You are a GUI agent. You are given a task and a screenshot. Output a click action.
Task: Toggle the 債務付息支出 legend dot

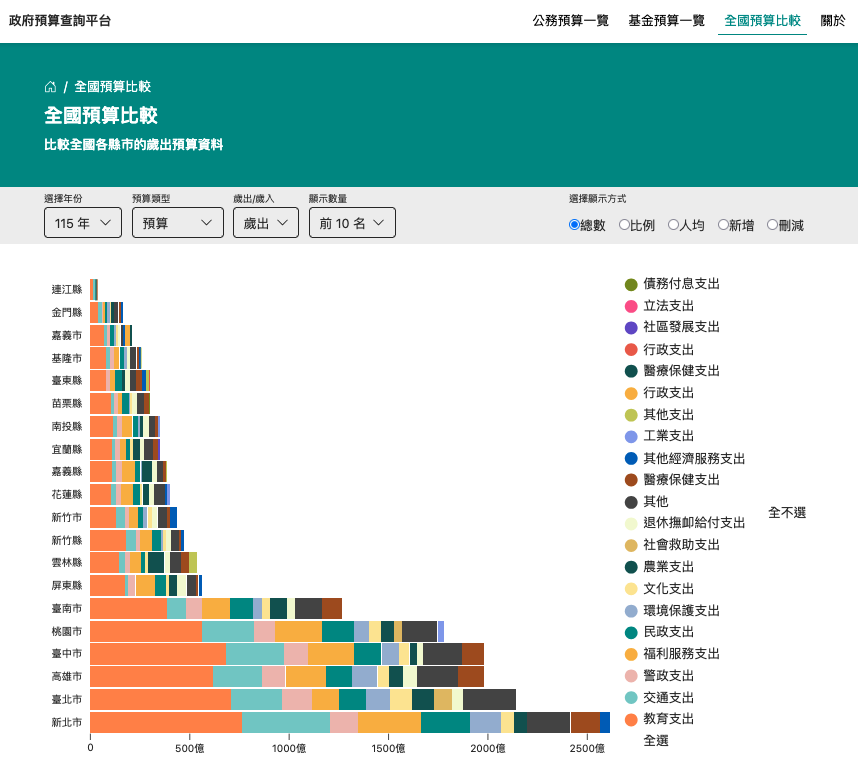[631, 284]
